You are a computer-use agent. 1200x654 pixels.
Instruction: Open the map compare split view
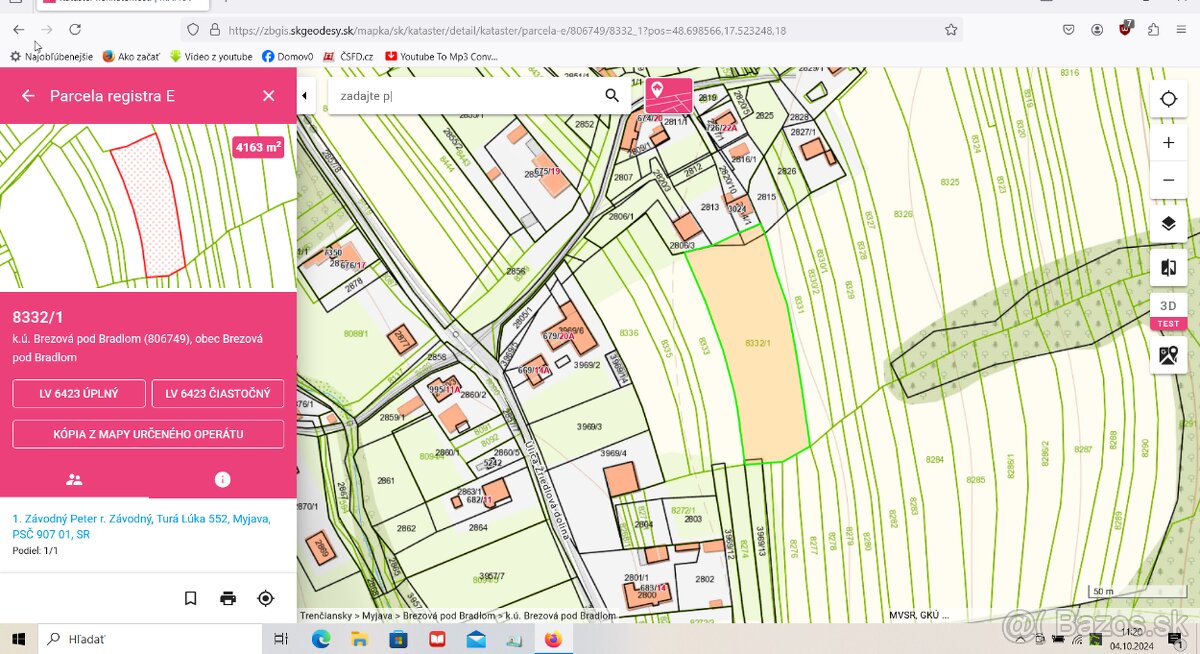1168,267
